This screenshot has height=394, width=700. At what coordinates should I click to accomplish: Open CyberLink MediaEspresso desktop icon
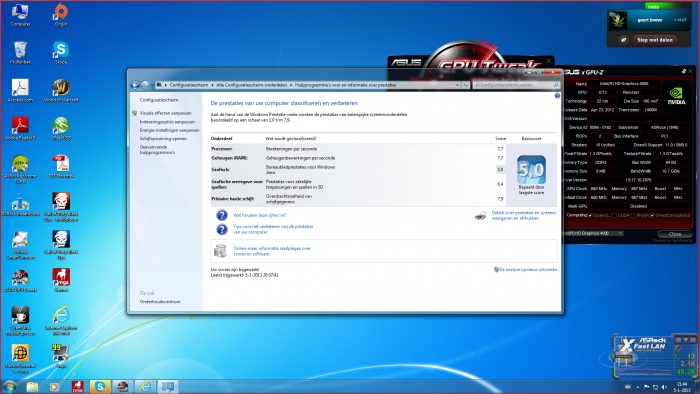[x=20, y=320]
